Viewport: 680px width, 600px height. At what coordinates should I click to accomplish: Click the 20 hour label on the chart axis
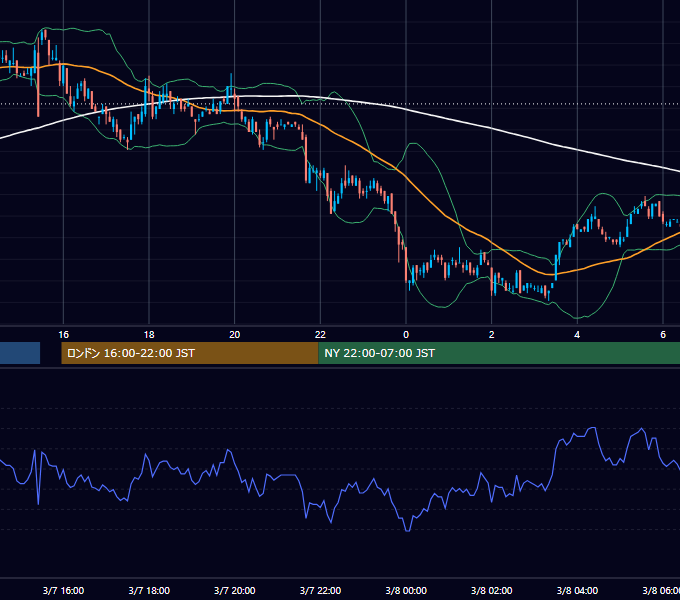pos(235,334)
